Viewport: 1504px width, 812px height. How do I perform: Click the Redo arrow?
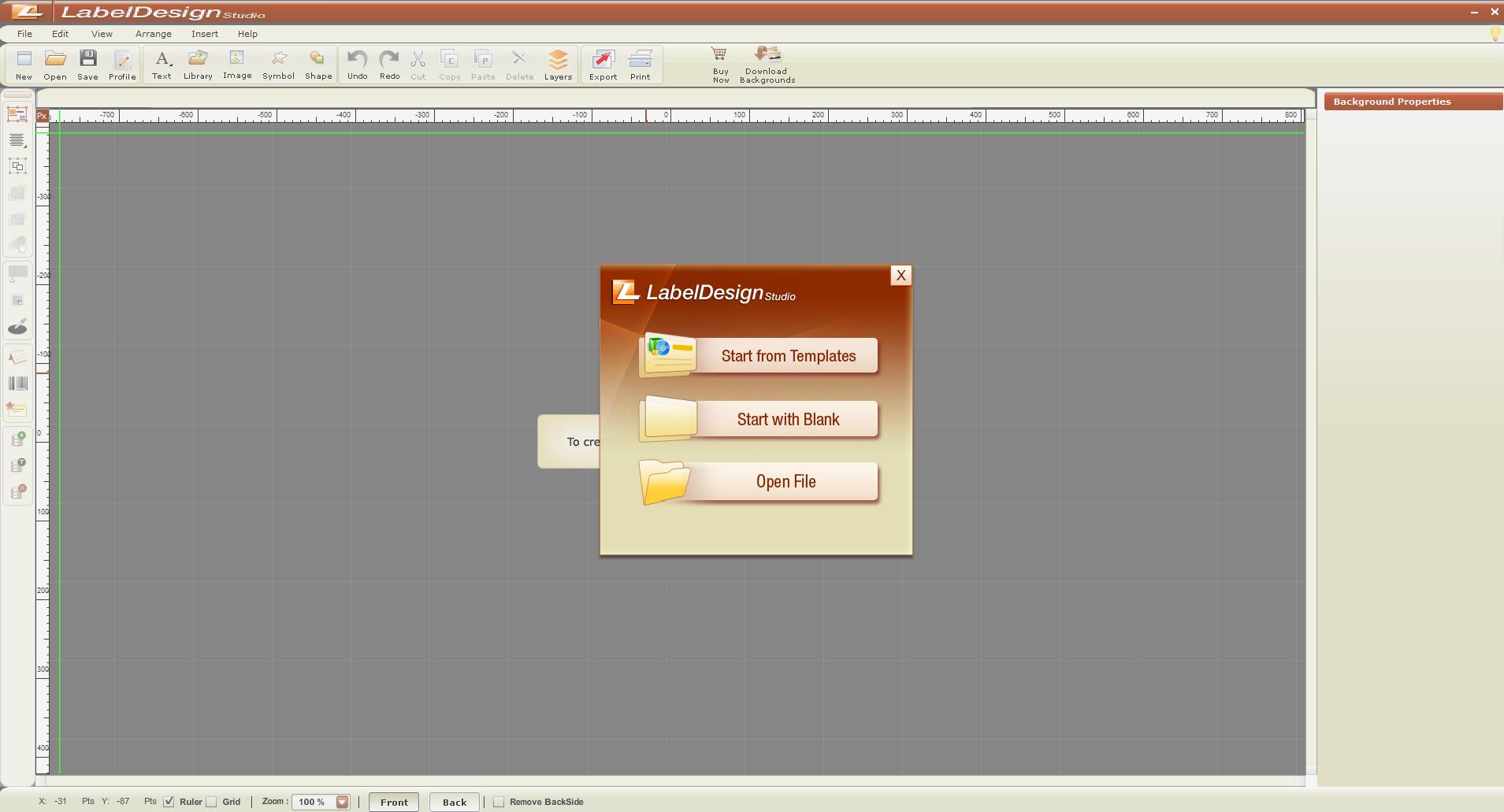[x=389, y=65]
